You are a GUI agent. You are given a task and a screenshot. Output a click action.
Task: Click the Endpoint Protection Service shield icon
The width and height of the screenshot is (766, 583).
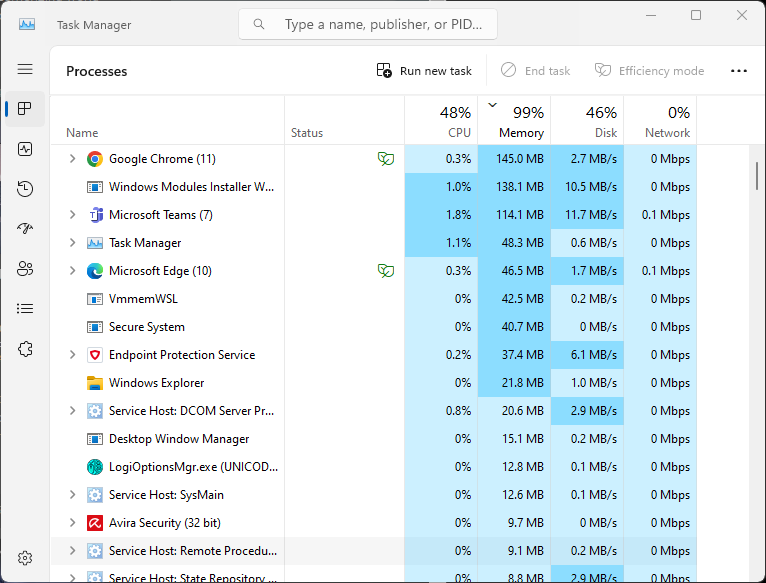95,355
